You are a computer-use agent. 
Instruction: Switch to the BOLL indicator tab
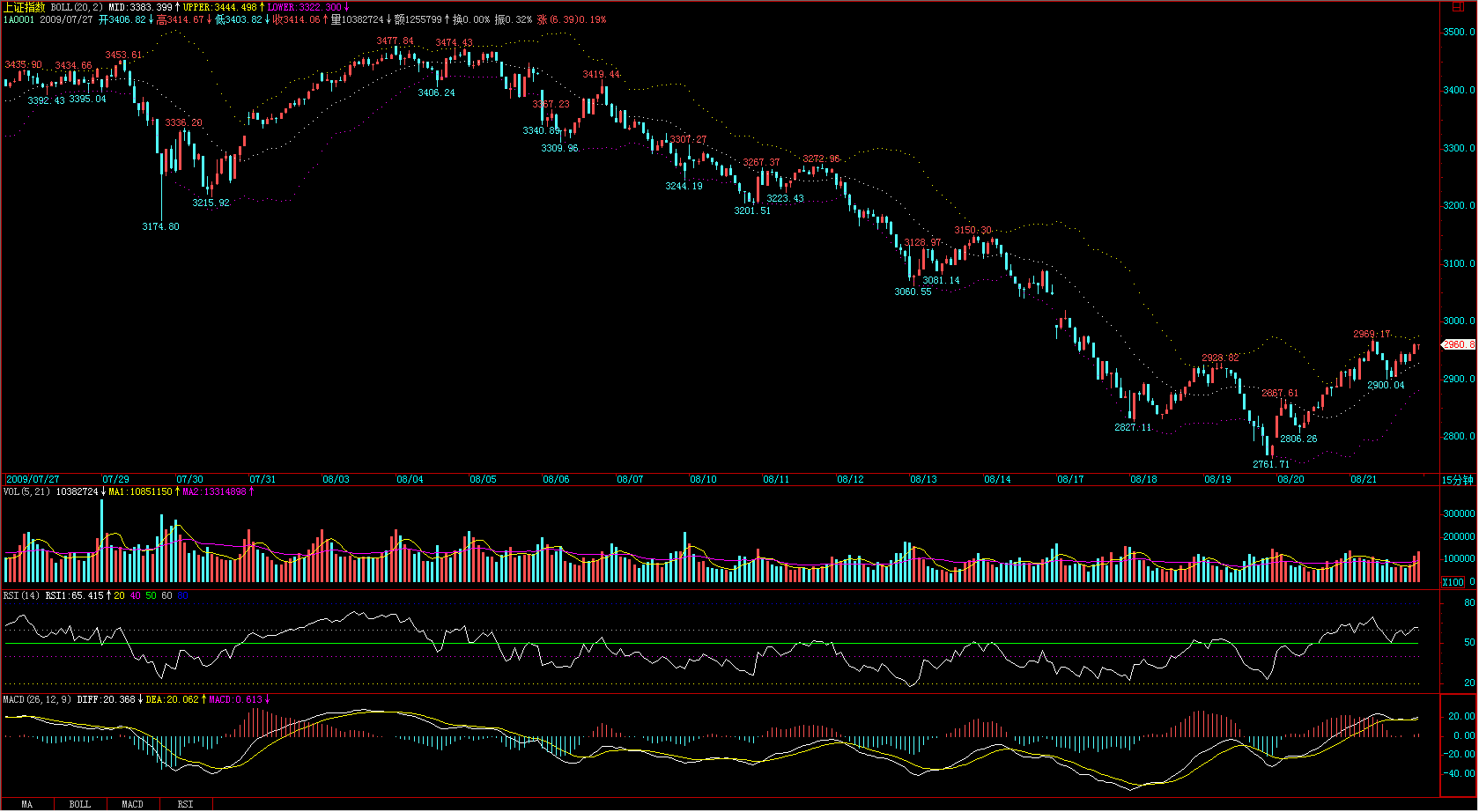tap(79, 805)
